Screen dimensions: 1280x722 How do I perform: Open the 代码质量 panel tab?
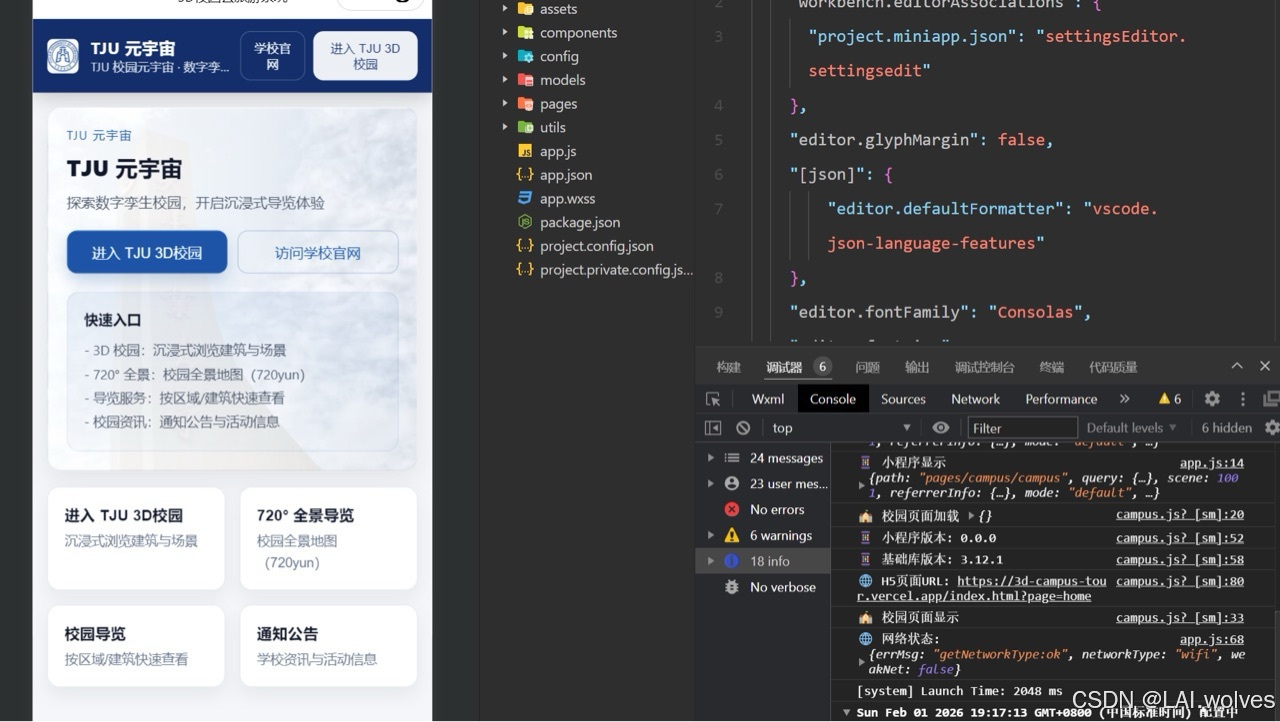[1113, 367]
